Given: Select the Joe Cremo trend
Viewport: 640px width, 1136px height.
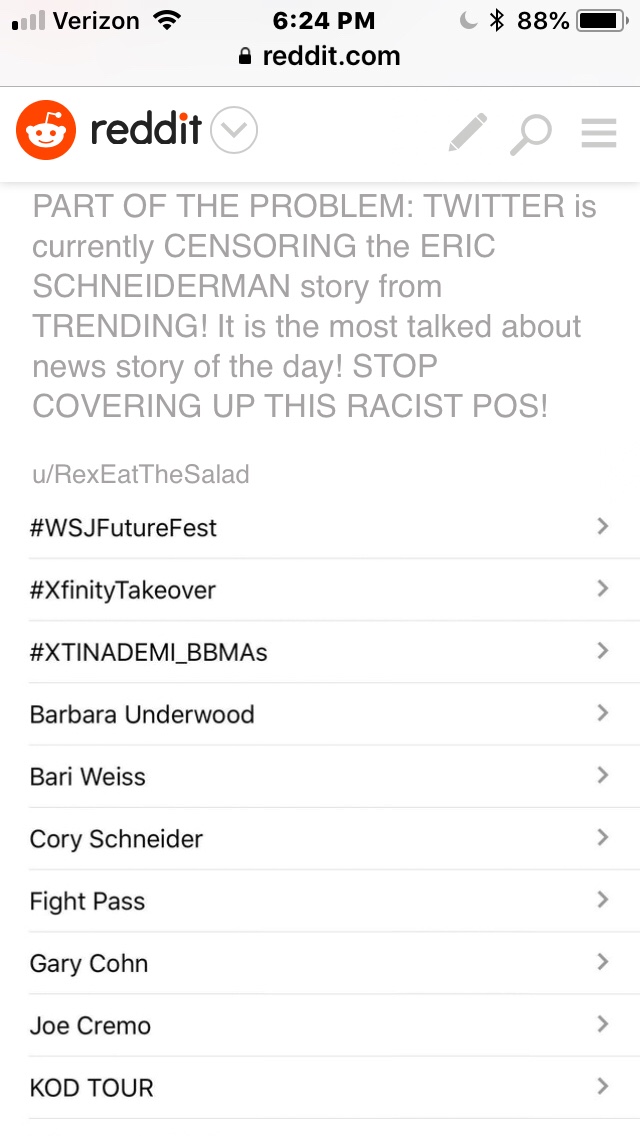Looking at the screenshot, I should point(90,1025).
